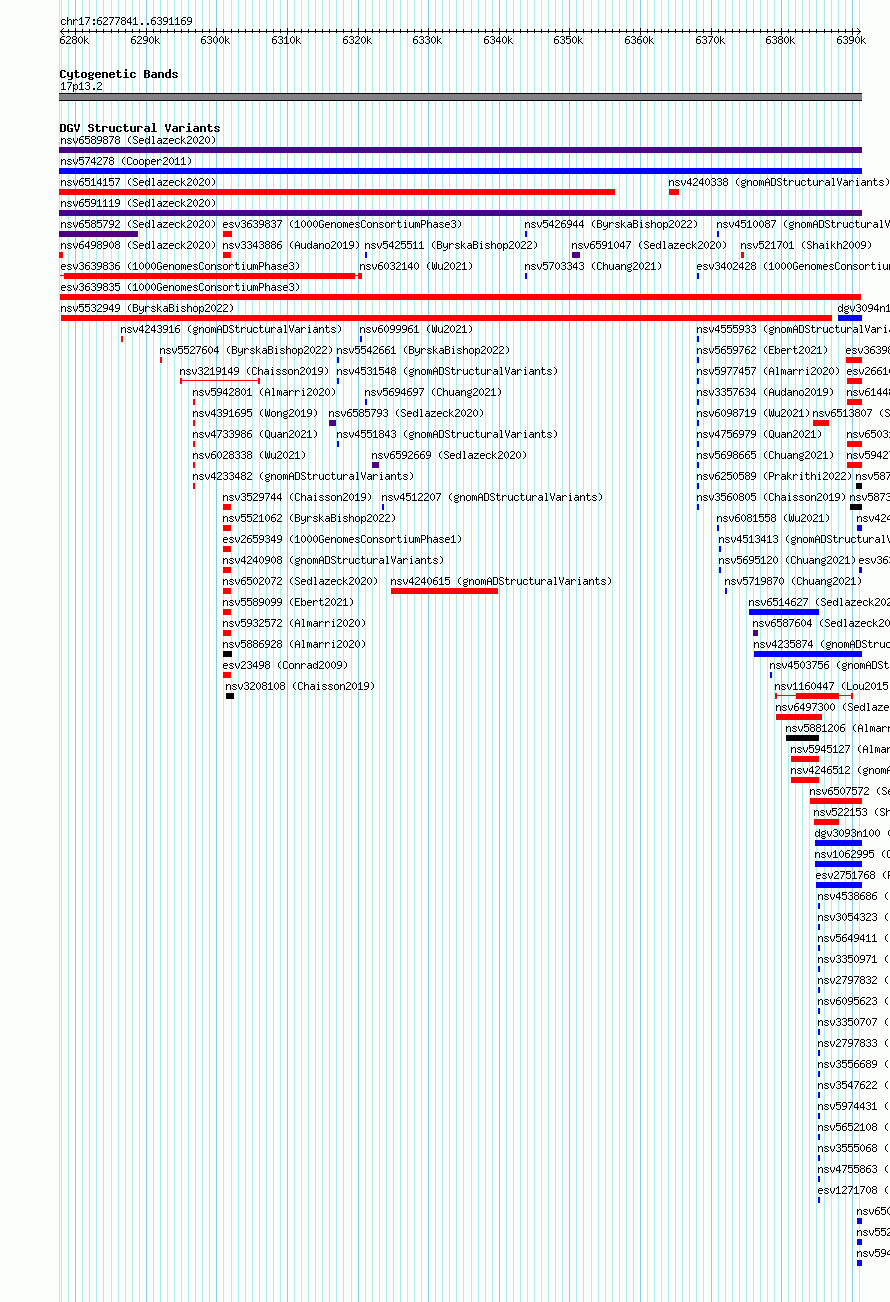
Task: Open nsv6081558 (Wu2021) variant
Action: (773, 518)
